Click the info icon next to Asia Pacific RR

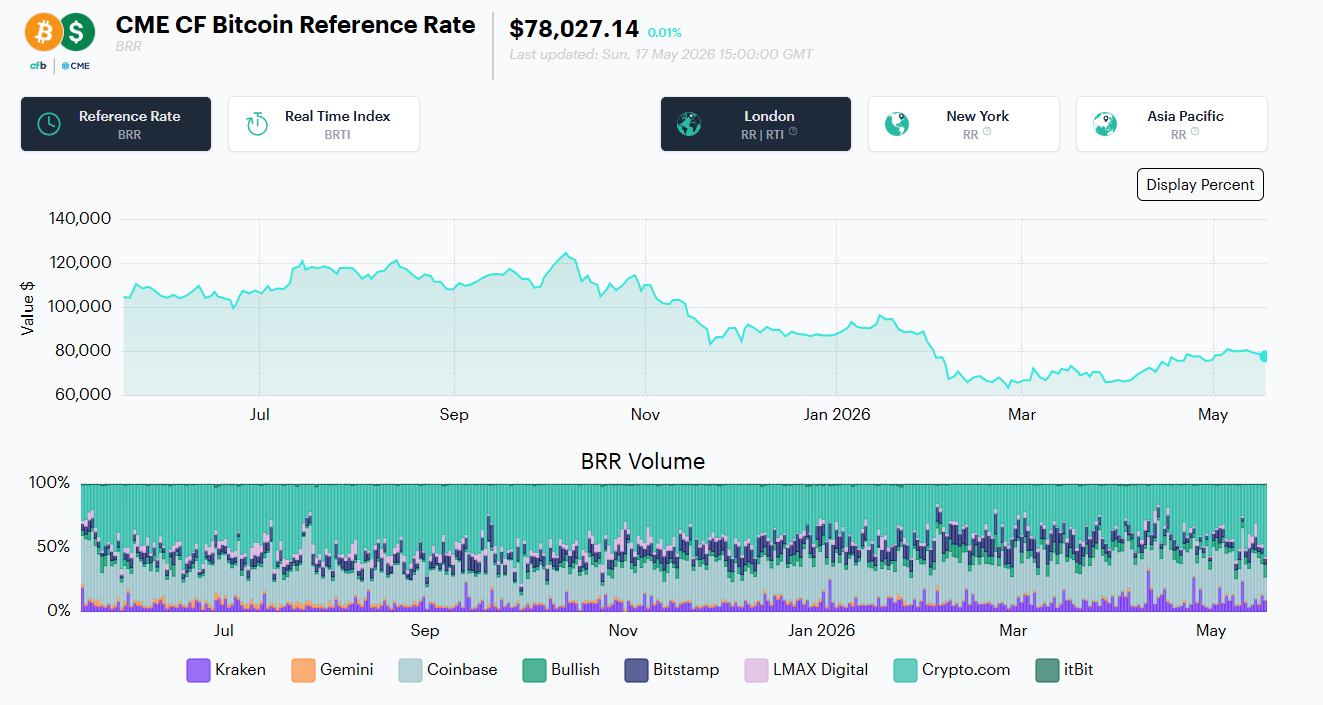pos(1194,132)
